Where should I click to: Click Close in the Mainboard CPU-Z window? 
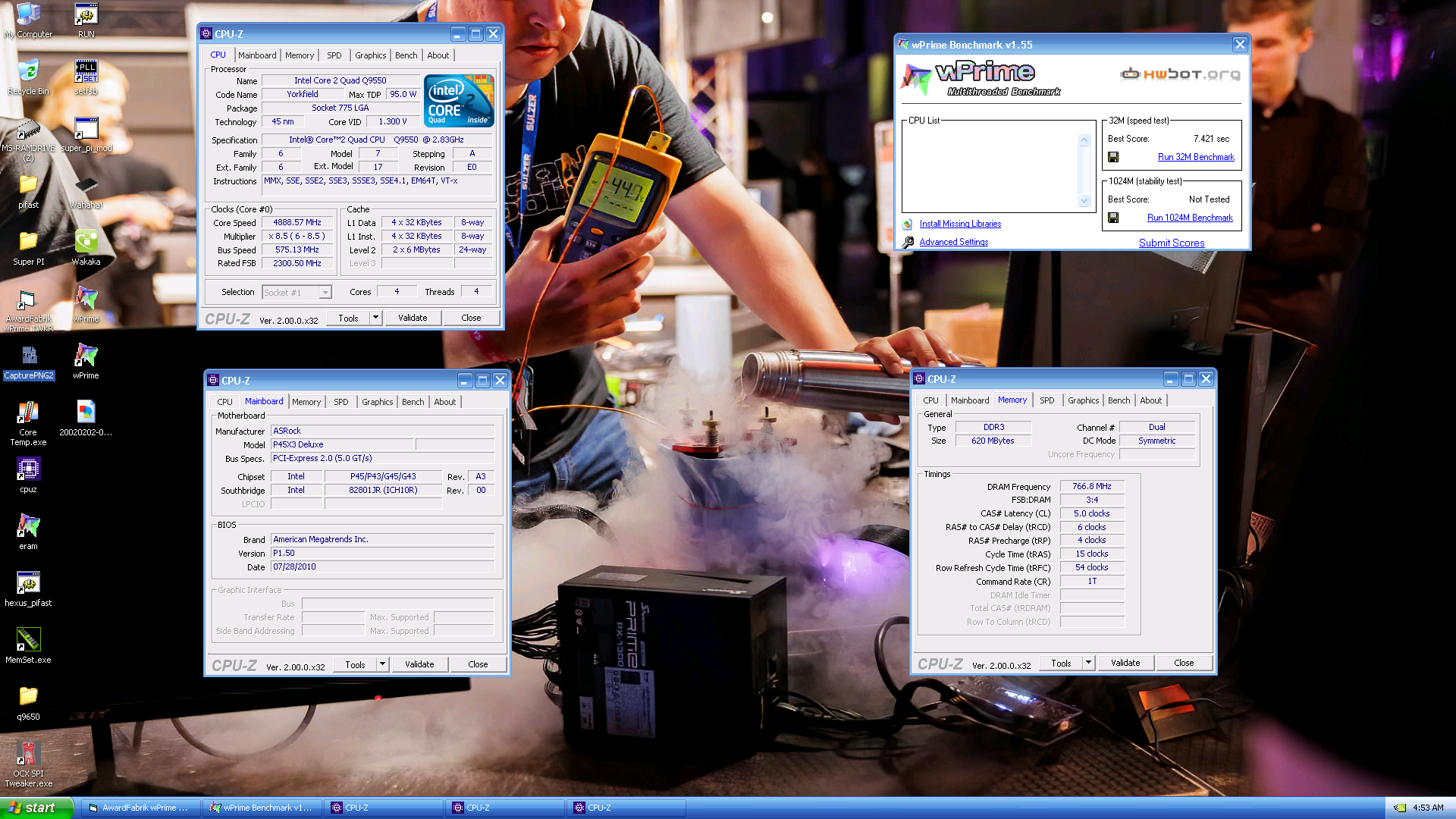coord(478,664)
